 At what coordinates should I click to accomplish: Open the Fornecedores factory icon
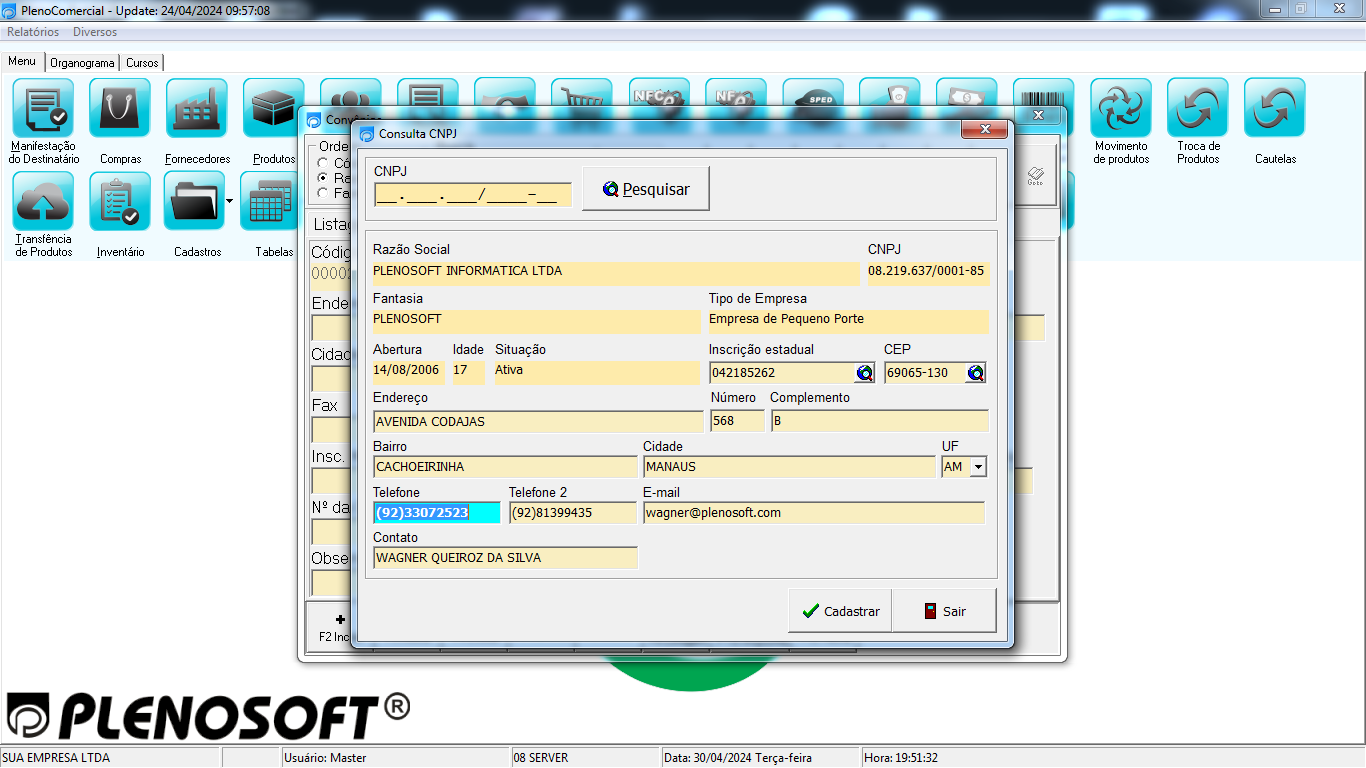tap(197, 108)
